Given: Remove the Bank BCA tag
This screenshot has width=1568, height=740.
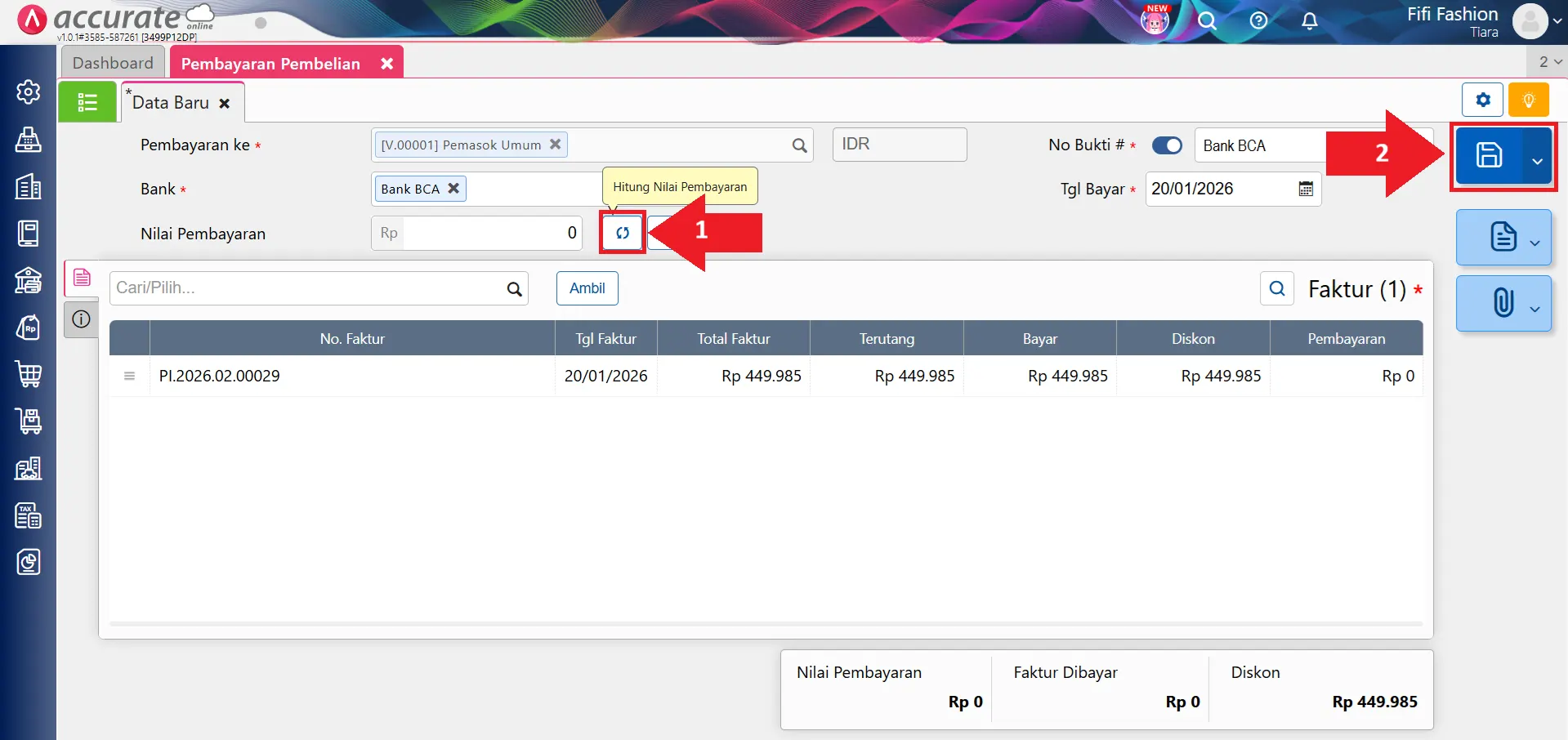Looking at the screenshot, I should (x=453, y=189).
